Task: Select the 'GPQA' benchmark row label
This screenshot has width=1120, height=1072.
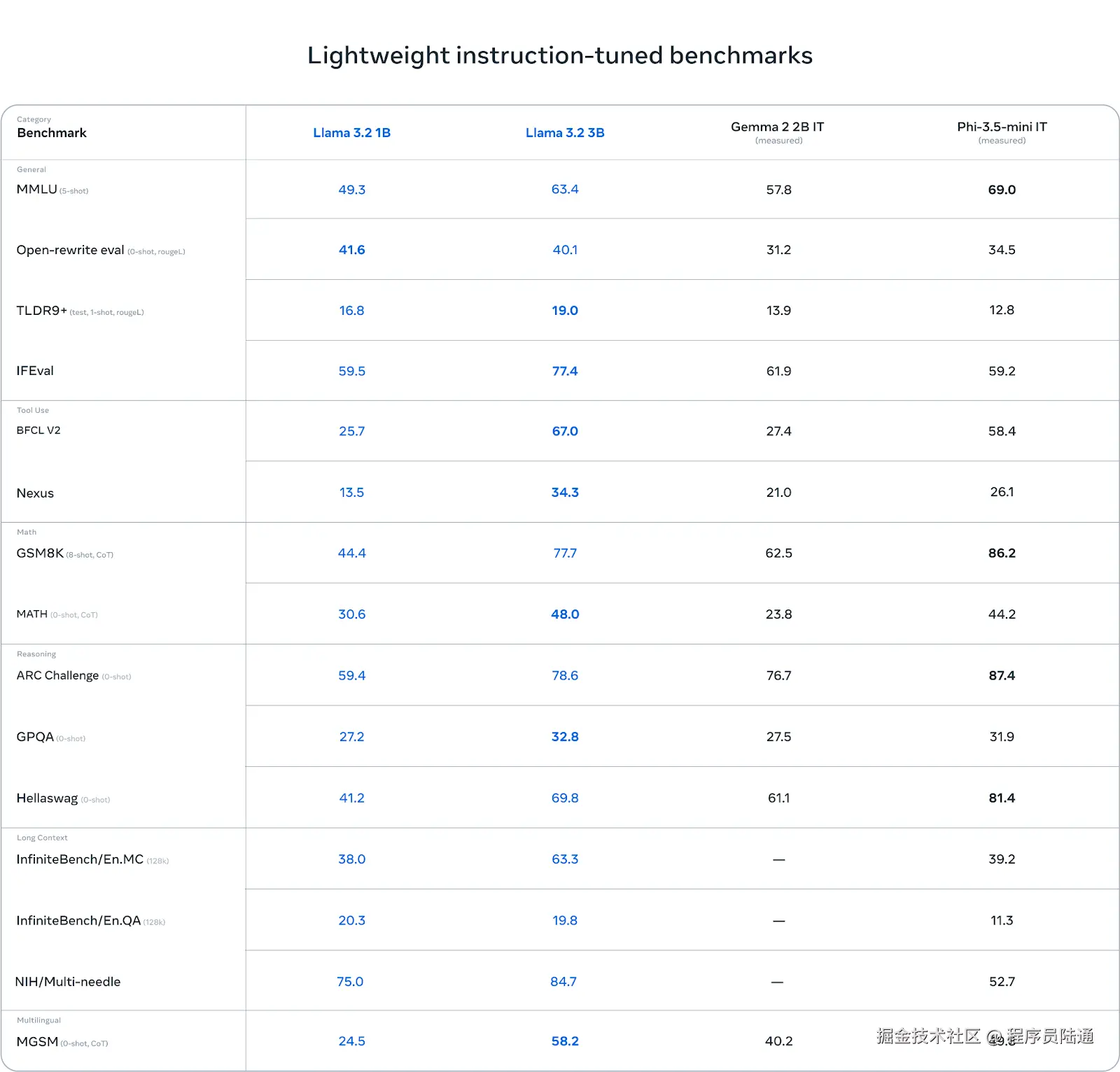Action: pos(35,737)
